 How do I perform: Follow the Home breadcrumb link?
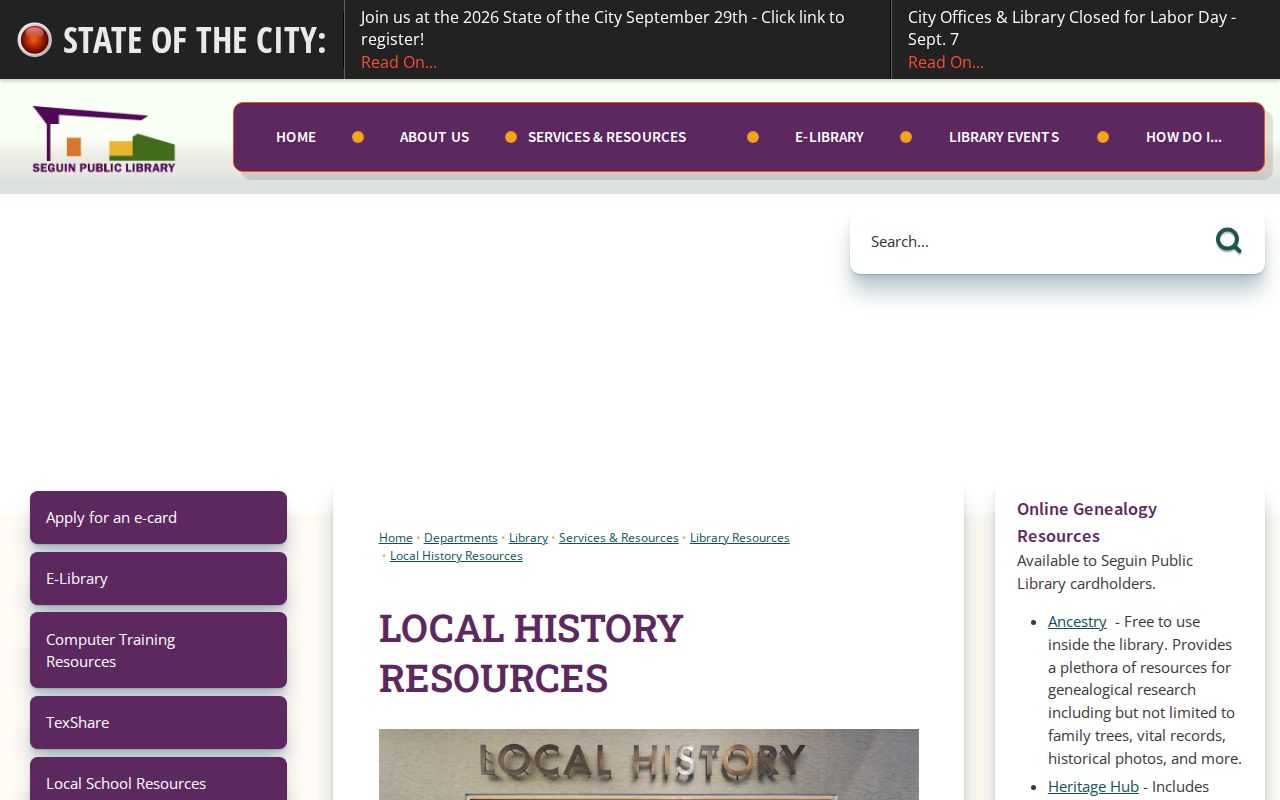coord(396,538)
